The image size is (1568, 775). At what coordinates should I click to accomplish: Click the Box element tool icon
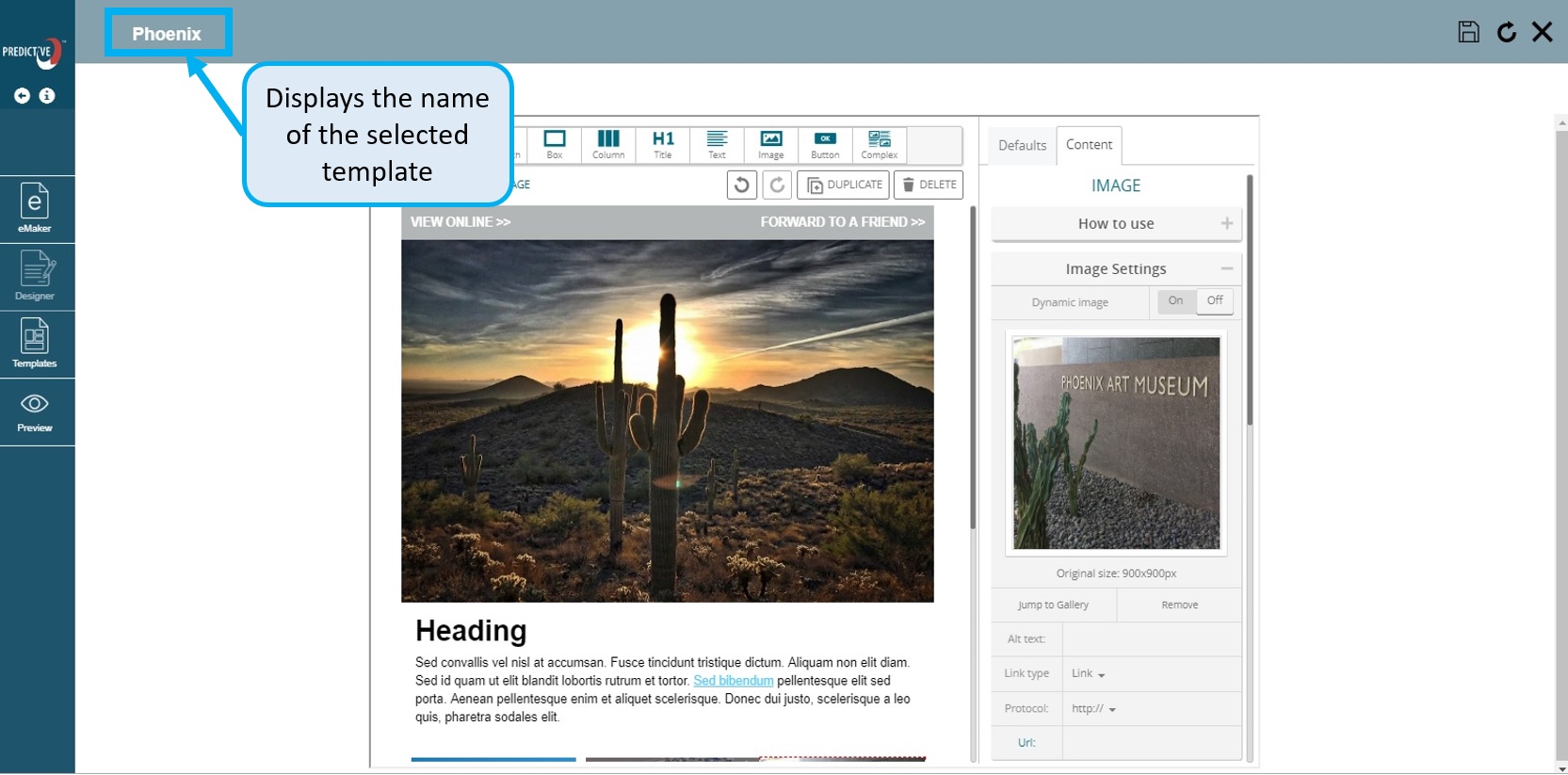[x=555, y=145]
